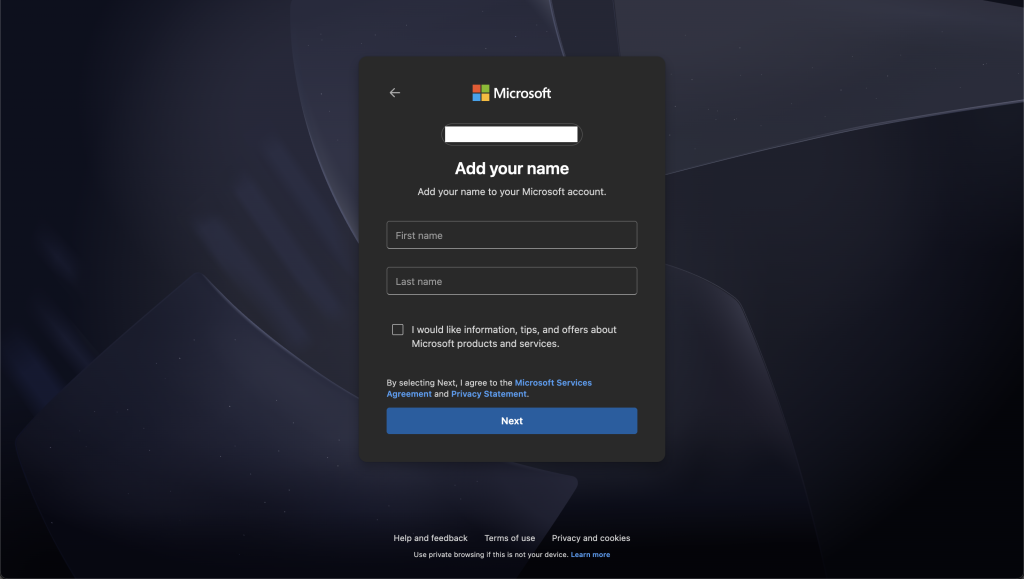1024x579 pixels.
Task: Open the Microsoft Services Agreement link
Action: pos(552,383)
